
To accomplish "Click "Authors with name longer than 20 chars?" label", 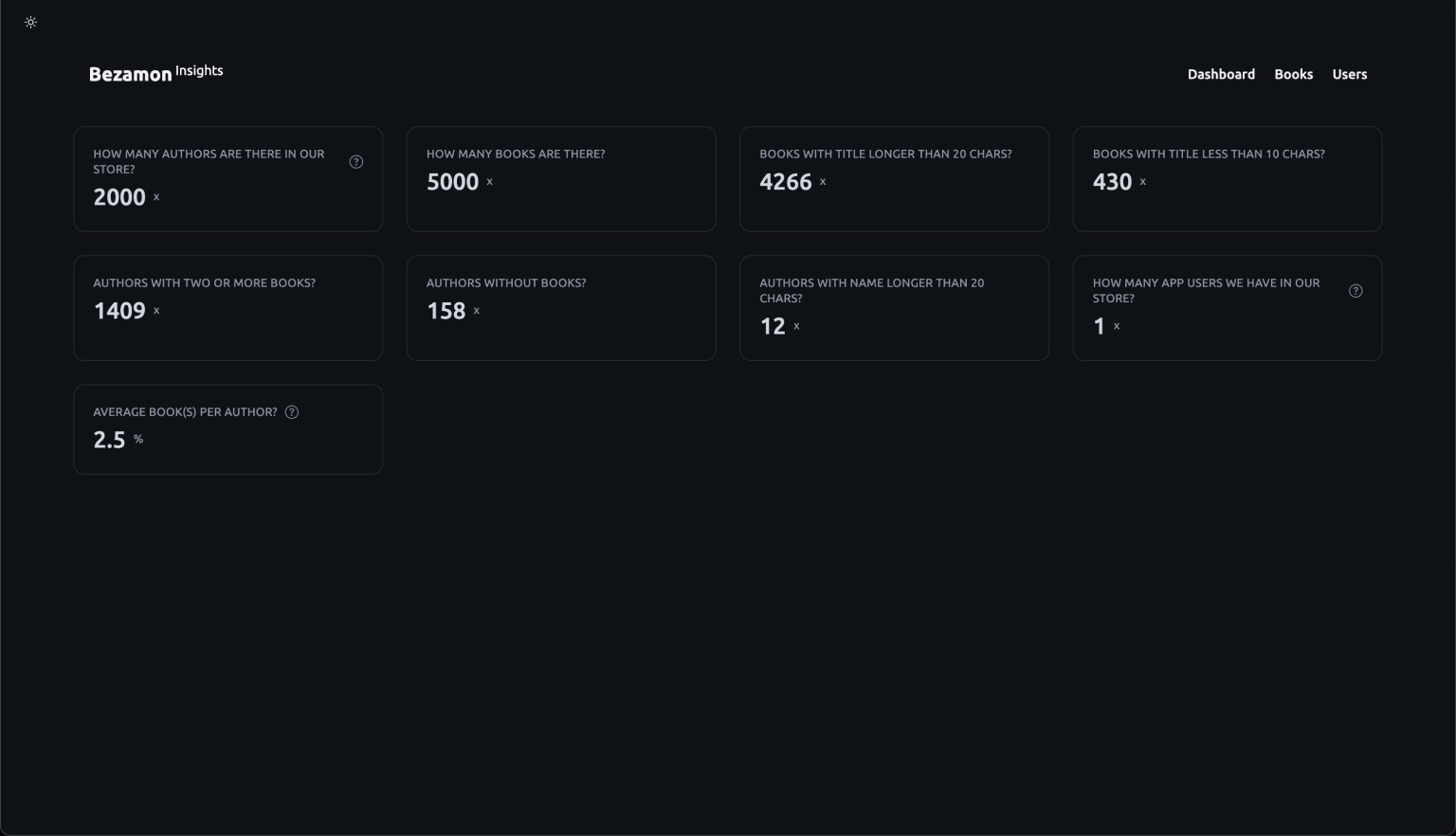I will [x=872, y=290].
